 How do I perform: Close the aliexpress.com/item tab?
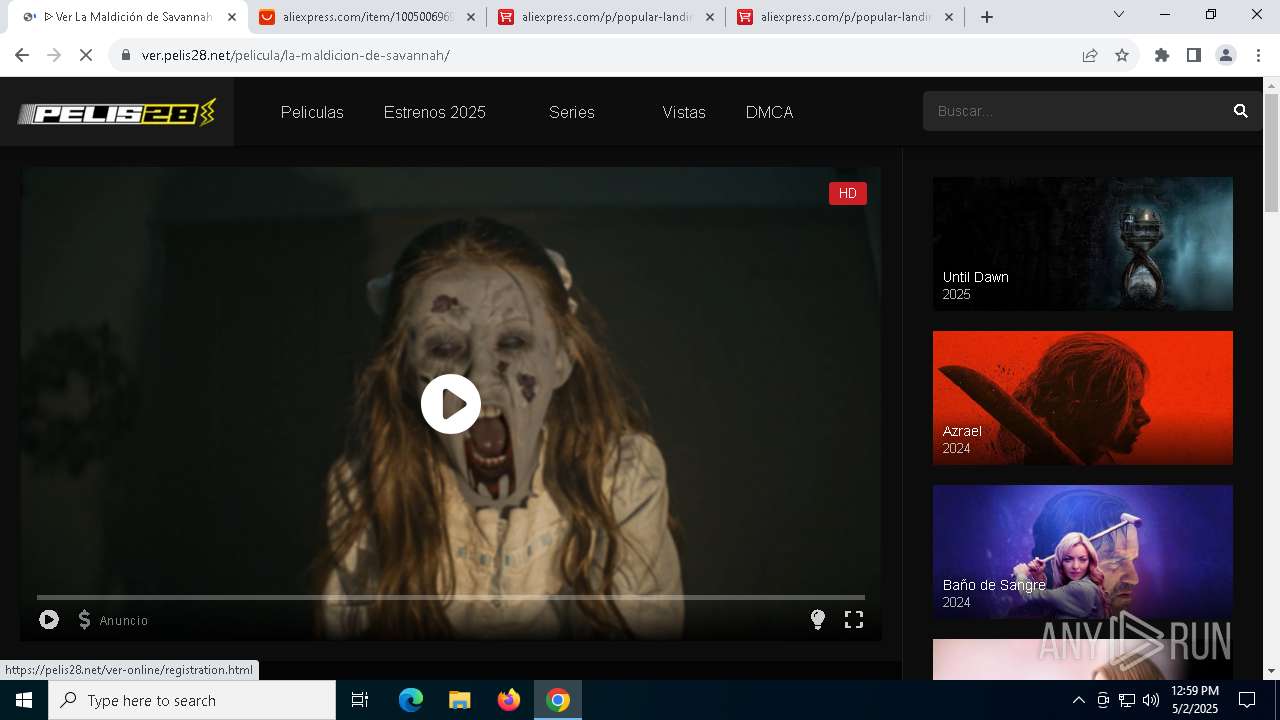[x=471, y=17]
